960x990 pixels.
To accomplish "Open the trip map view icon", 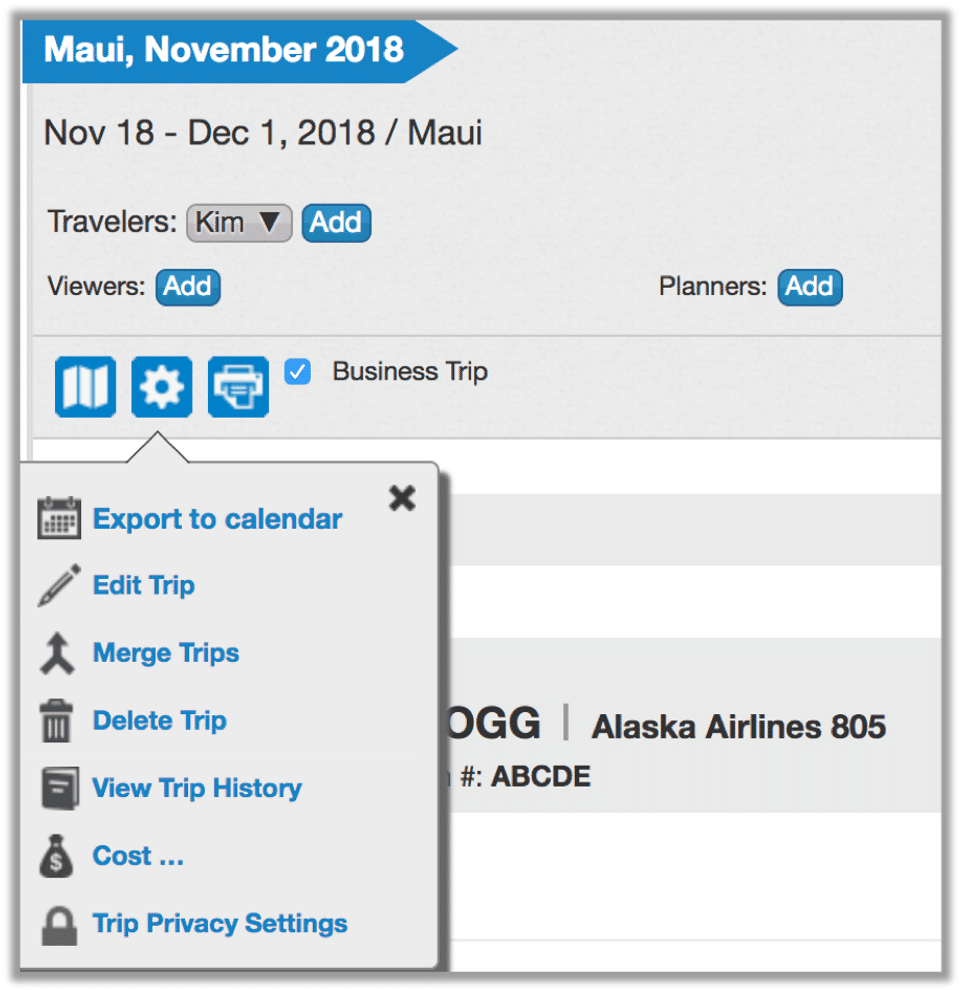I will click(85, 386).
